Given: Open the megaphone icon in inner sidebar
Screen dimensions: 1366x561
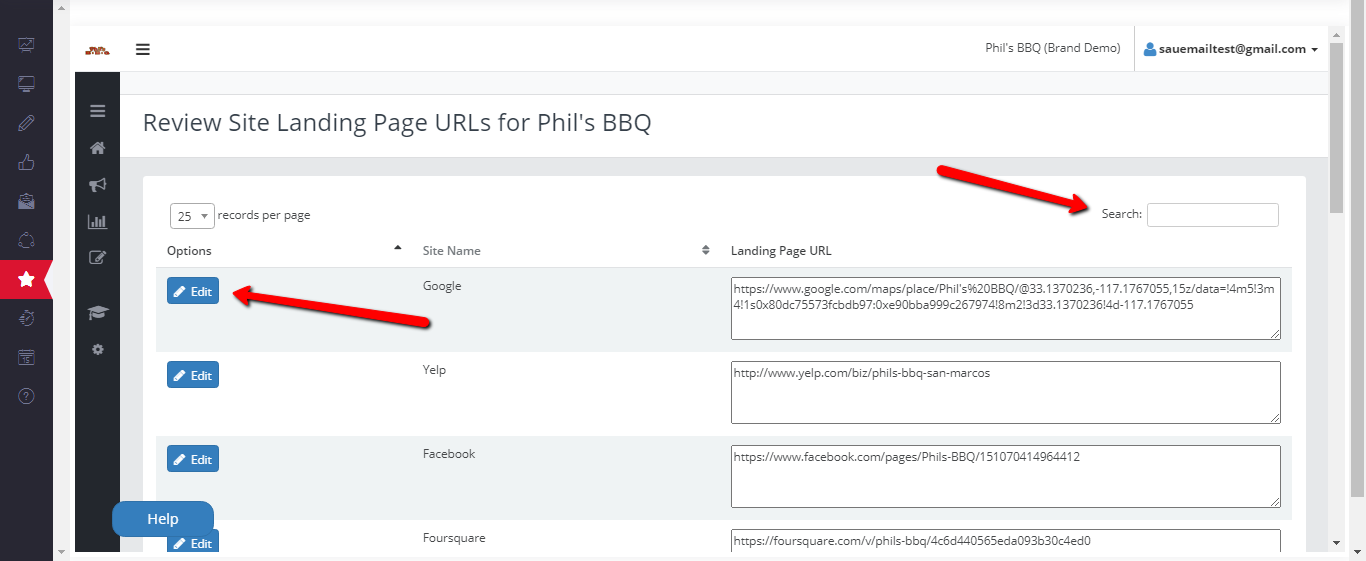Looking at the screenshot, I should tap(97, 185).
